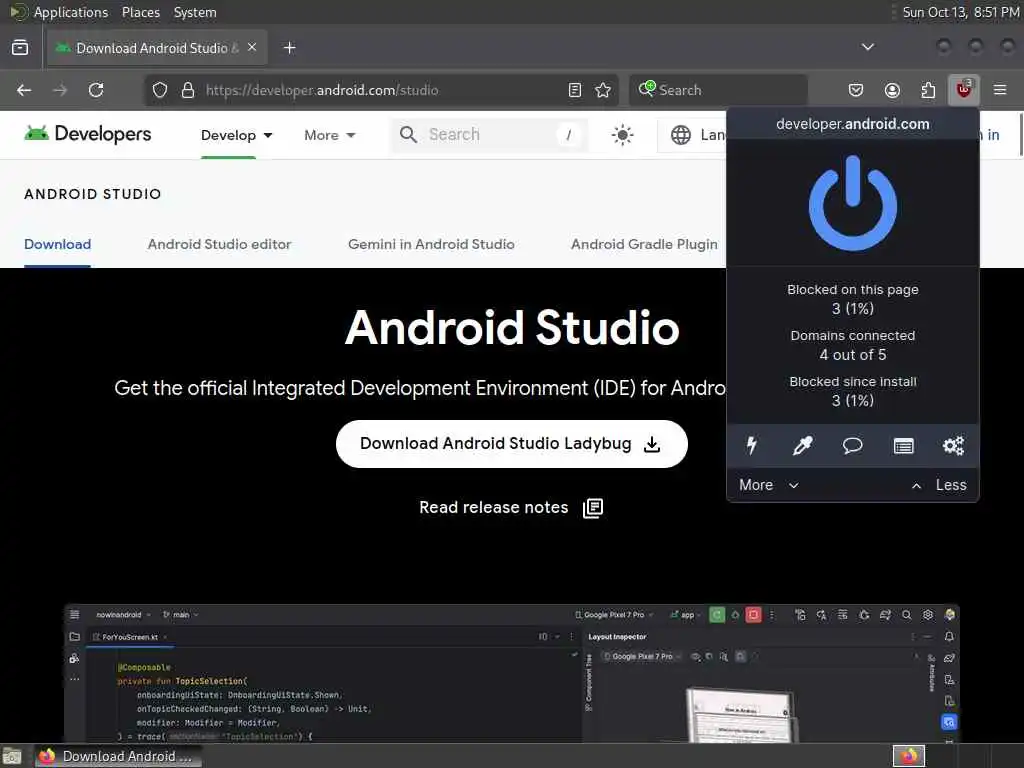Close the Download Android Studio tab
Image resolution: width=1024 pixels, height=768 pixels.
(x=252, y=47)
